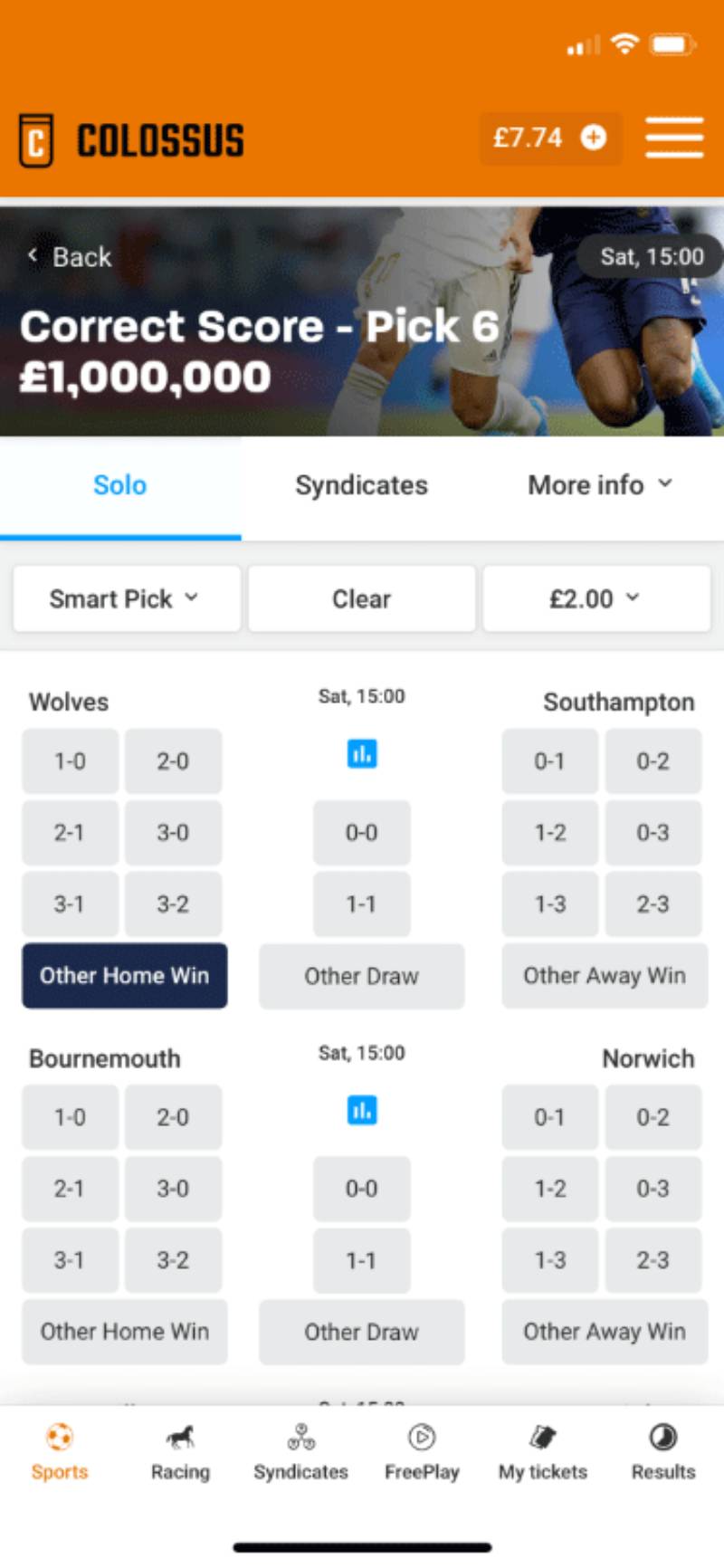The height and width of the screenshot is (1568, 724).
Task: Pick Norwich 0-2 away score
Action: point(653,1117)
